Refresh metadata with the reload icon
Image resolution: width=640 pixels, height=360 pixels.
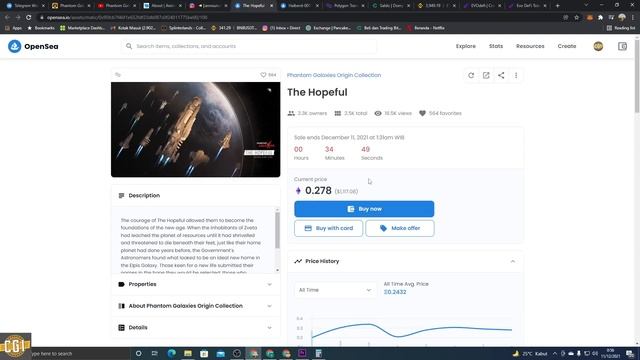pyautogui.click(x=471, y=75)
